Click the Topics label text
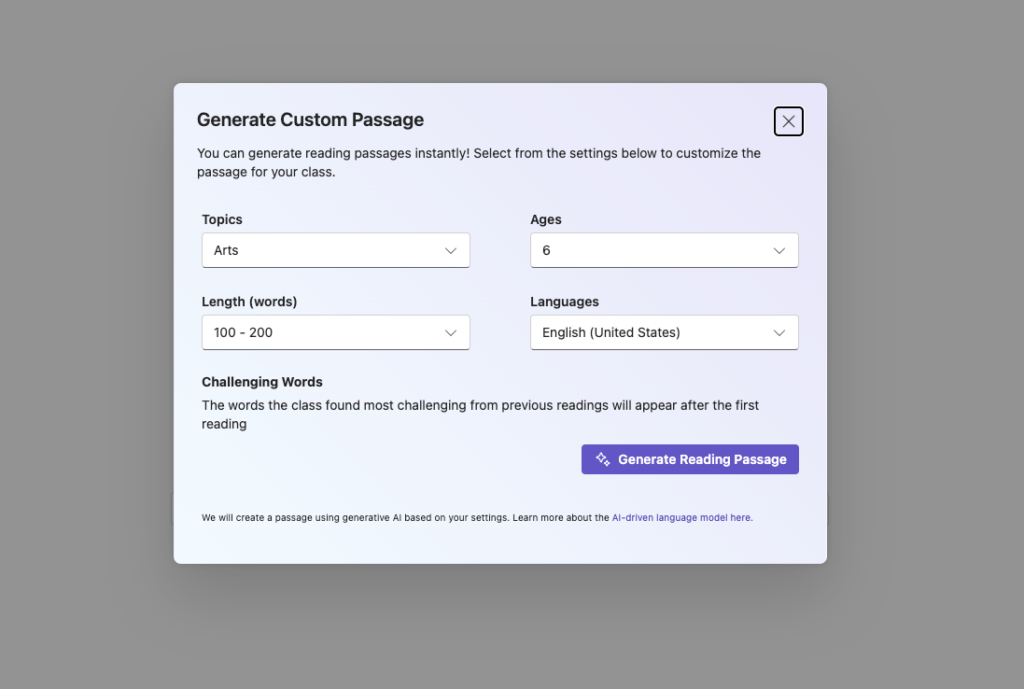 221,219
